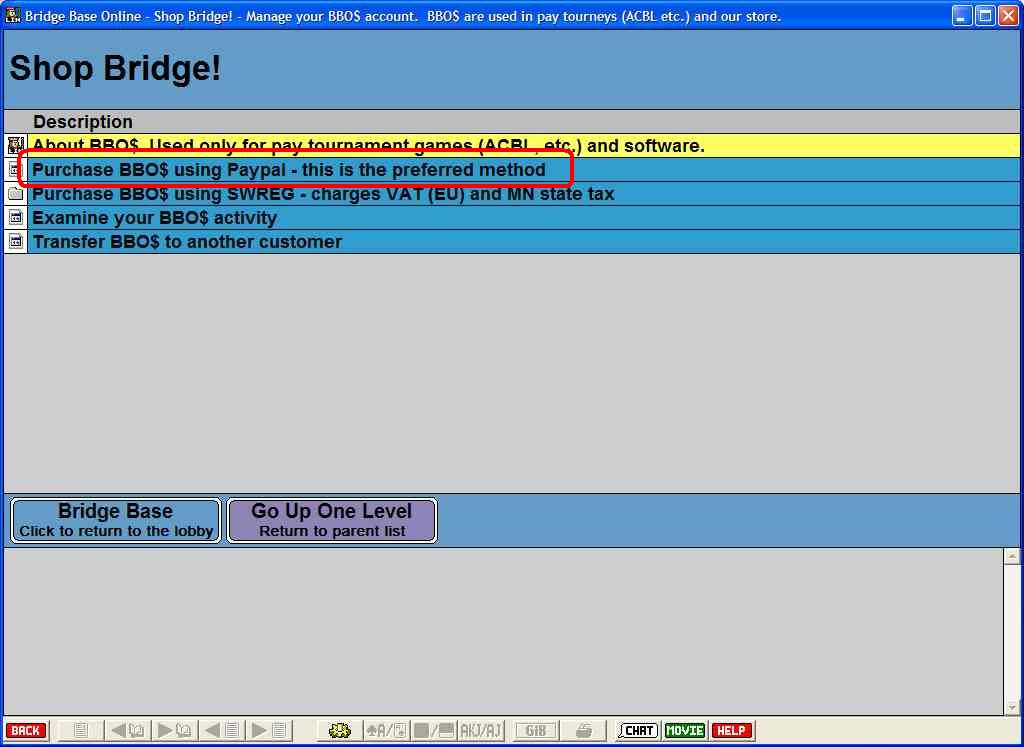This screenshot has height=747, width=1024.
Task: Return to lobby via Bridge Base button
Action: (x=116, y=520)
